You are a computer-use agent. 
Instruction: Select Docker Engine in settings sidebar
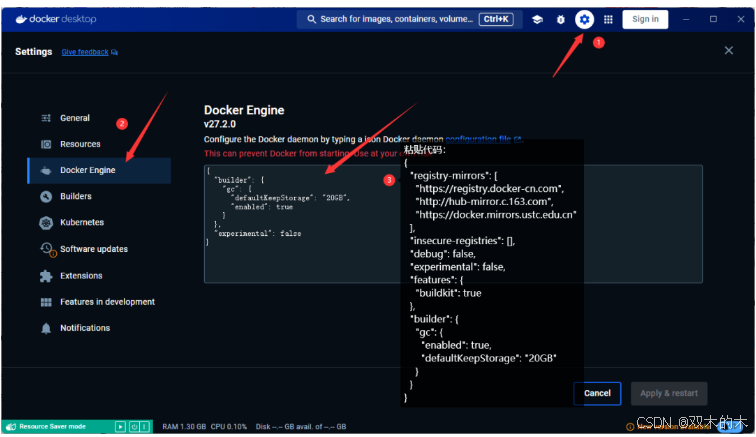click(99, 170)
